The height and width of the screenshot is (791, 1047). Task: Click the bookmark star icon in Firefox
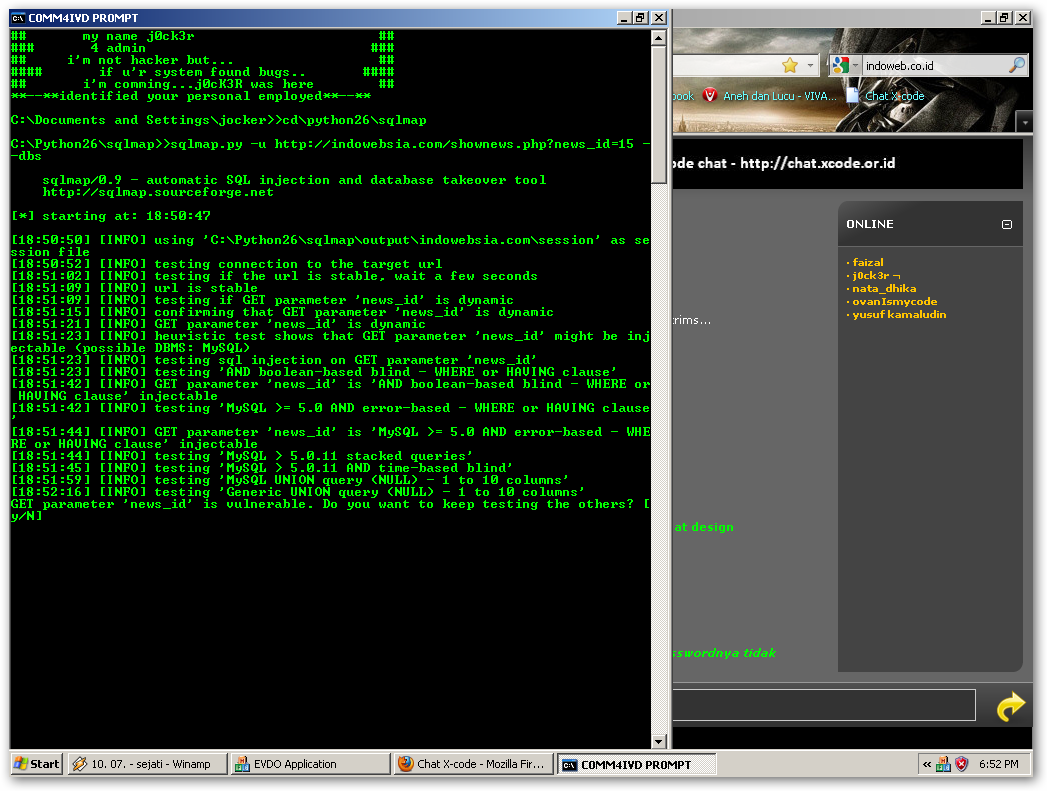pyautogui.click(x=790, y=65)
